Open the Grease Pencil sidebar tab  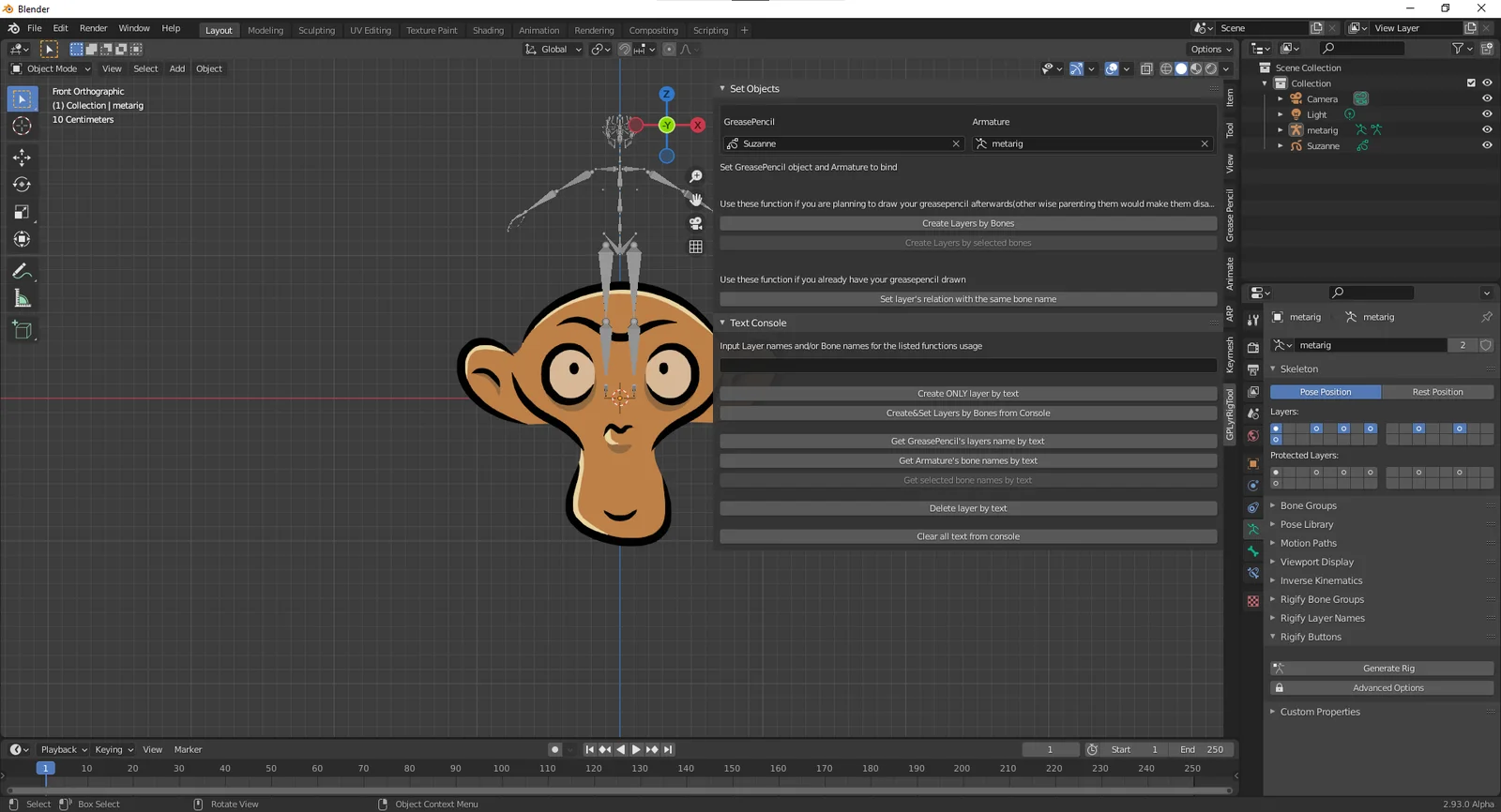(1230, 215)
